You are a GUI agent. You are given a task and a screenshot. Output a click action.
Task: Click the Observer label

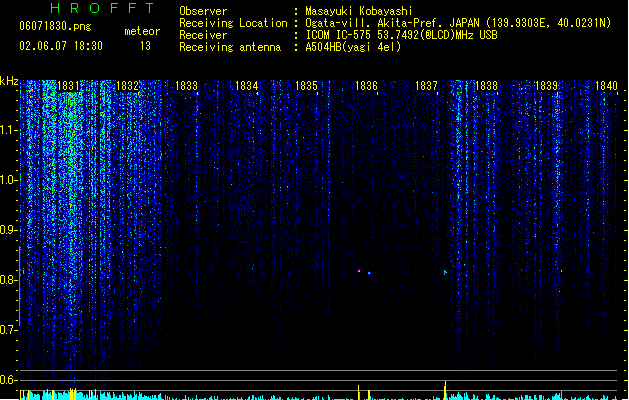203,11
